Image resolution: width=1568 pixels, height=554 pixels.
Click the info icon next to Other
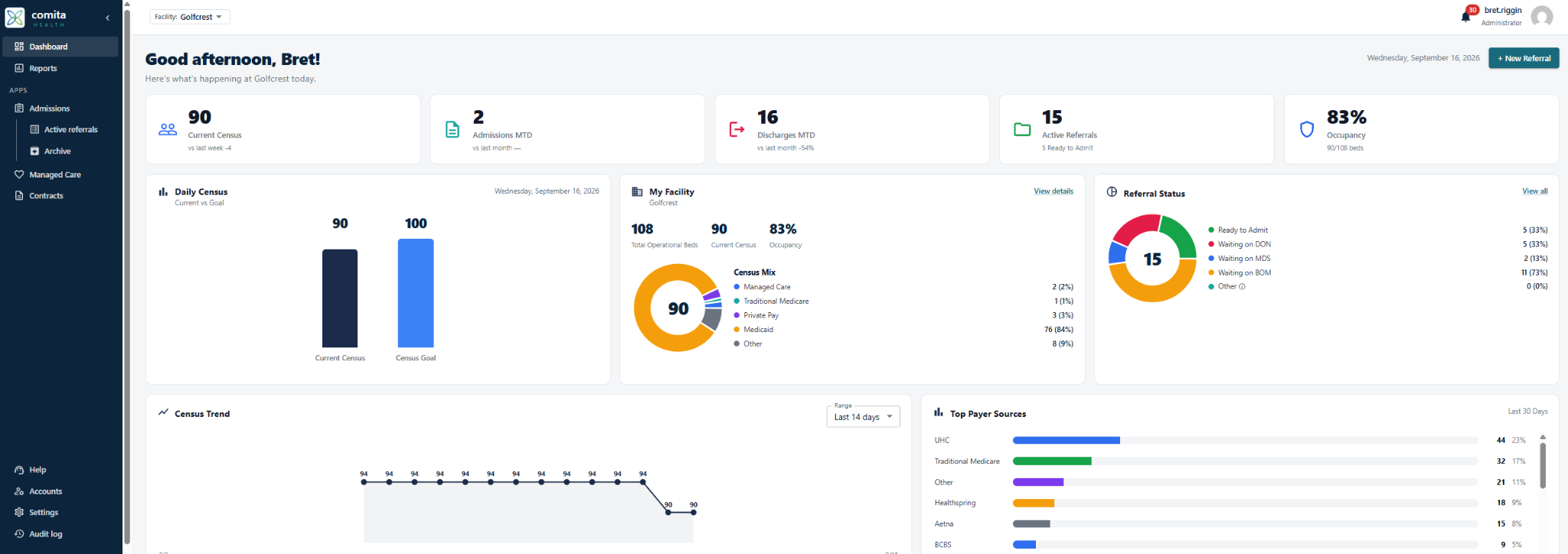(1242, 287)
